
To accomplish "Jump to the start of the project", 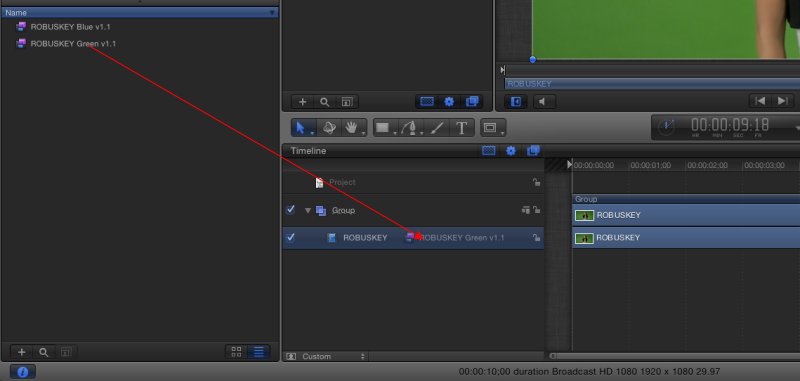I will [x=760, y=101].
